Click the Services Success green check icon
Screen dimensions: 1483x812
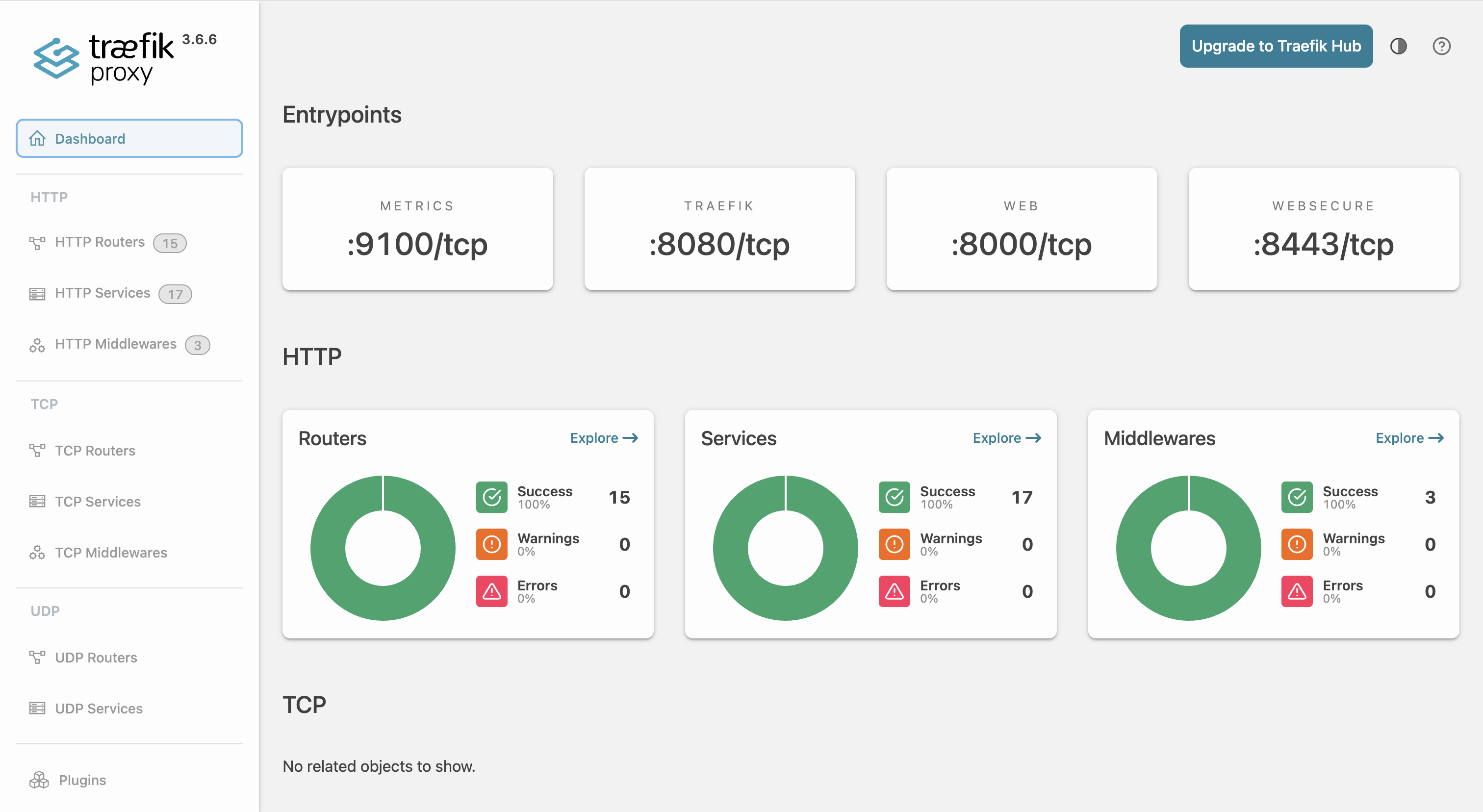pos(894,497)
